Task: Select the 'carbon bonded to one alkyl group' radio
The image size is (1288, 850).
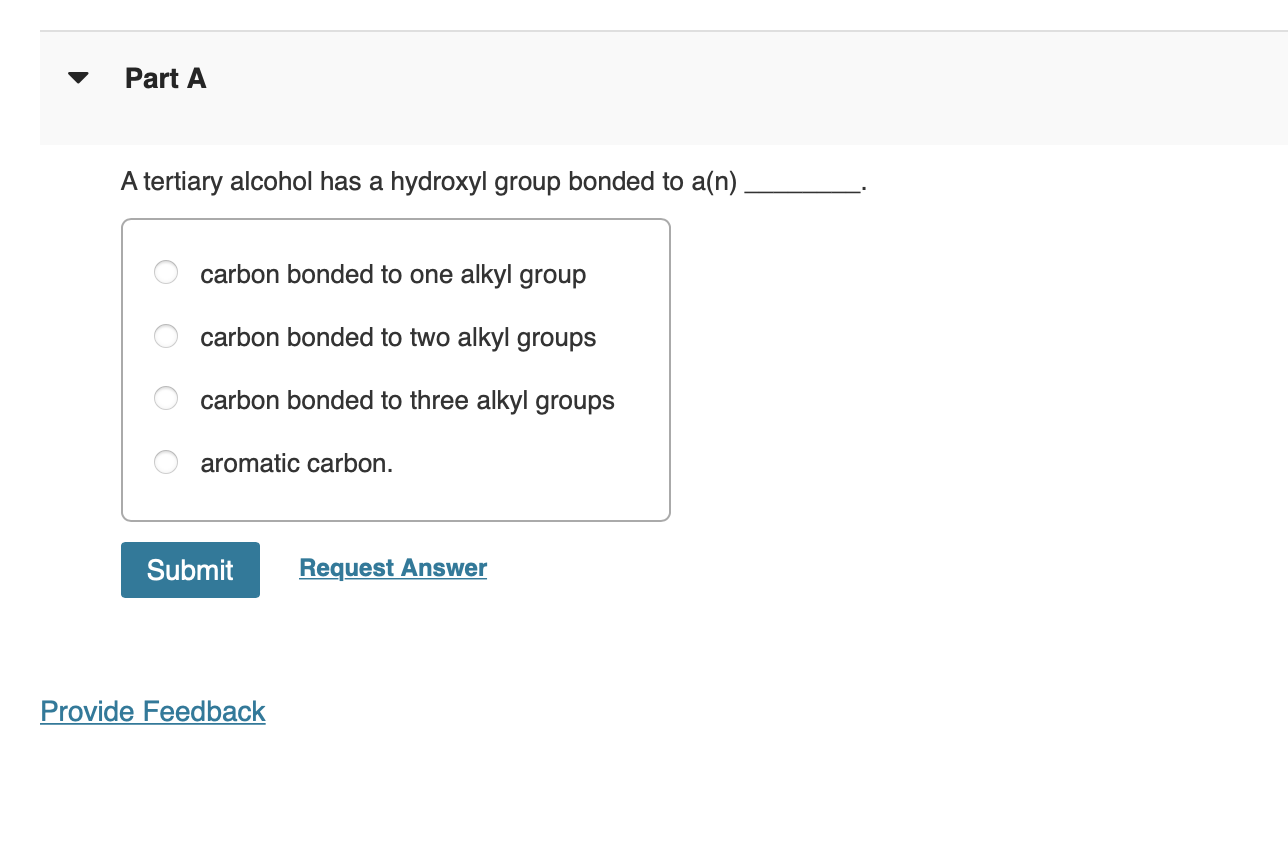Action: 165,272
